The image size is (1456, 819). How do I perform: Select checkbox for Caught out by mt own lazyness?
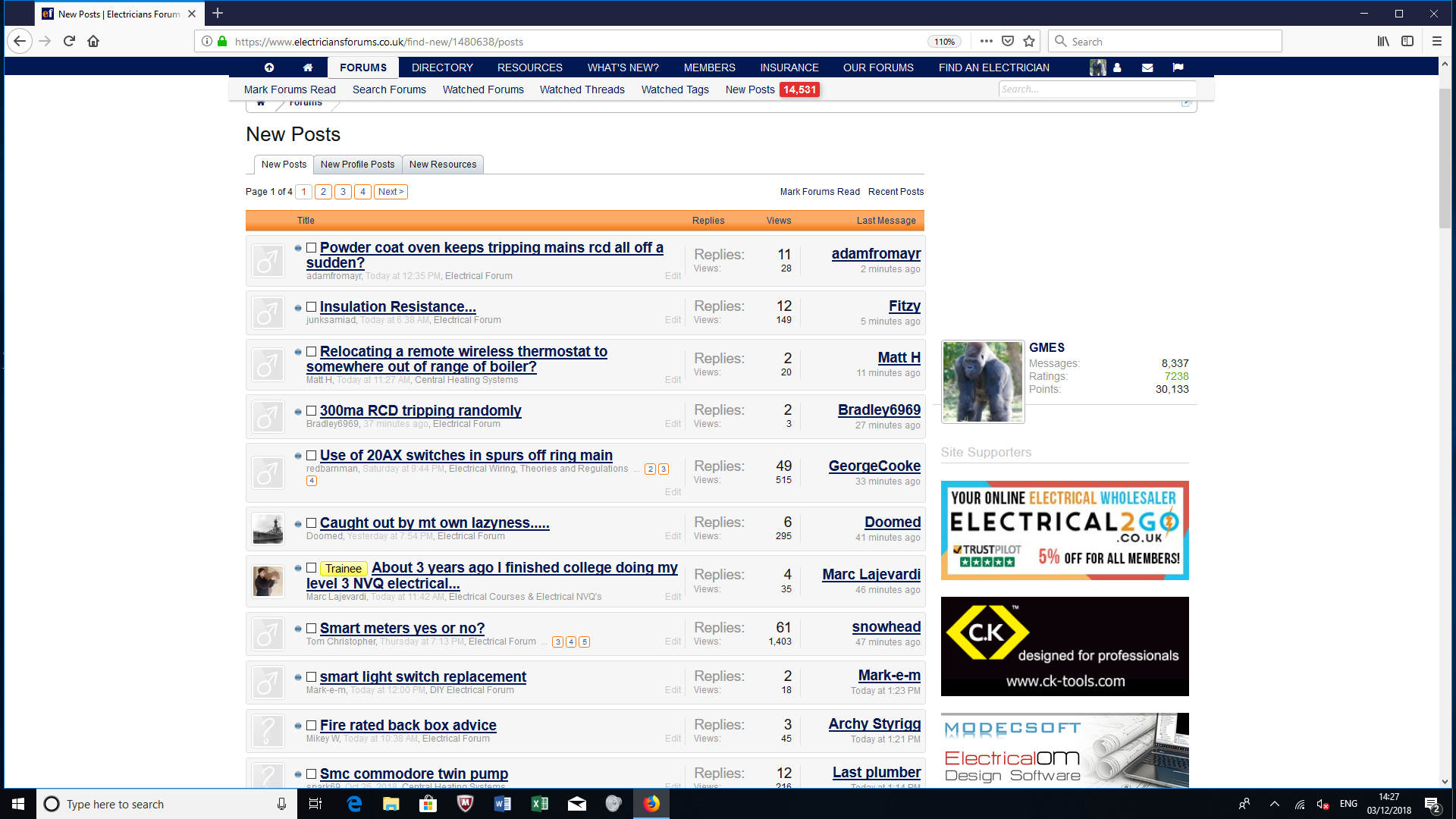[x=311, y=522]
